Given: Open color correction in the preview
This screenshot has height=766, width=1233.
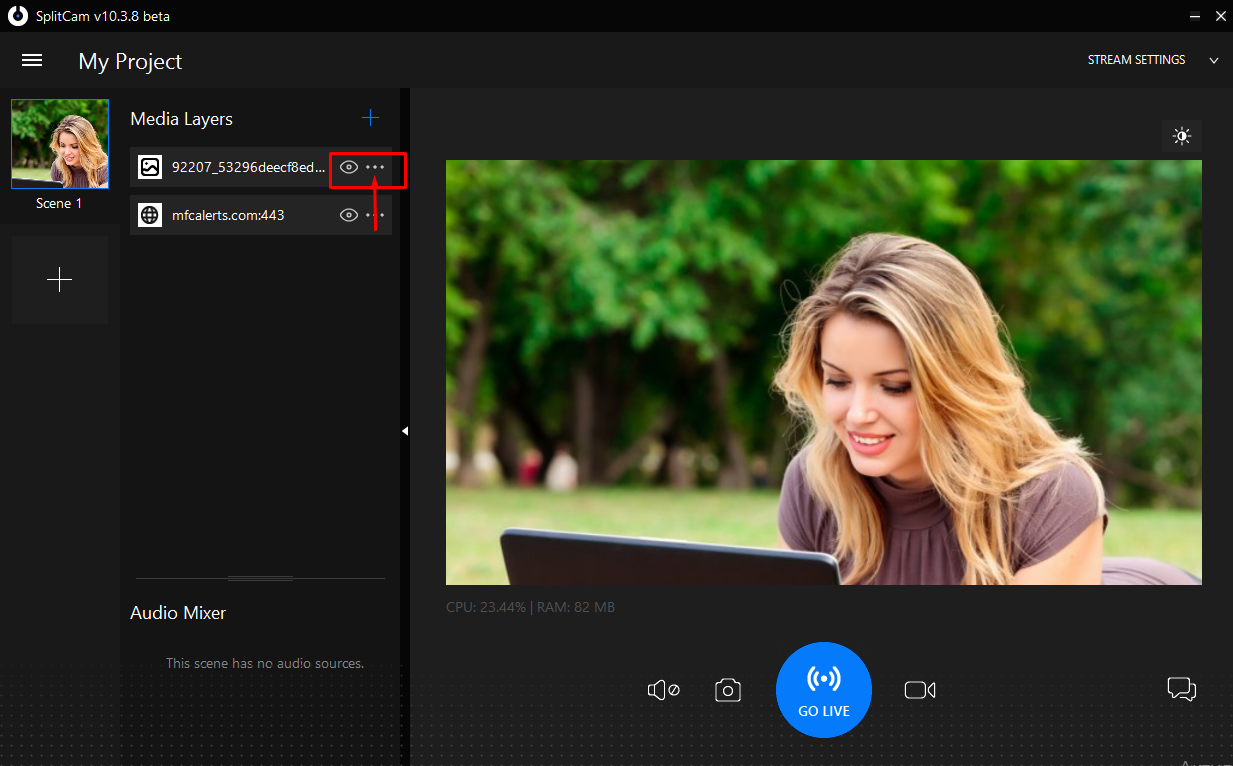Looking at the screenshot, I should [x=1181, y=136].
